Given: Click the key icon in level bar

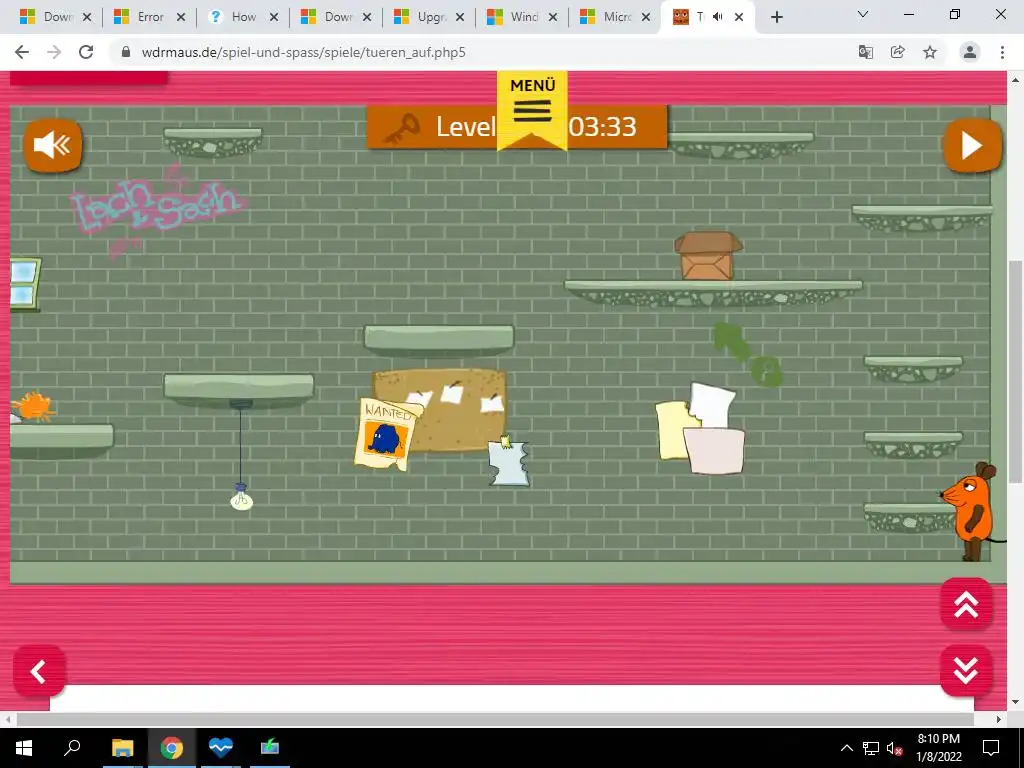Looking at the screenshot, I should point(402,128).
